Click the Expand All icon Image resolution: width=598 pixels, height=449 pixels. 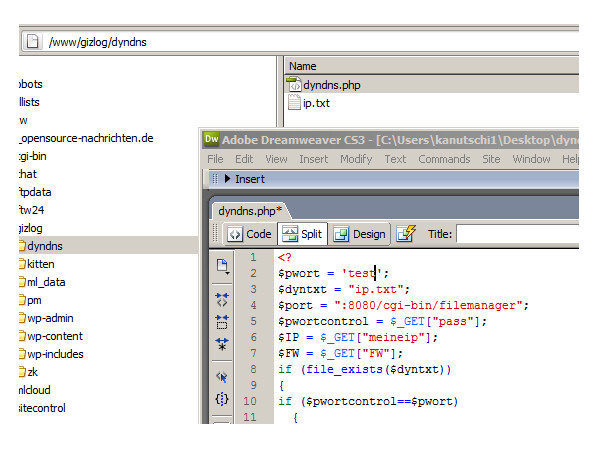pos(222,344)
